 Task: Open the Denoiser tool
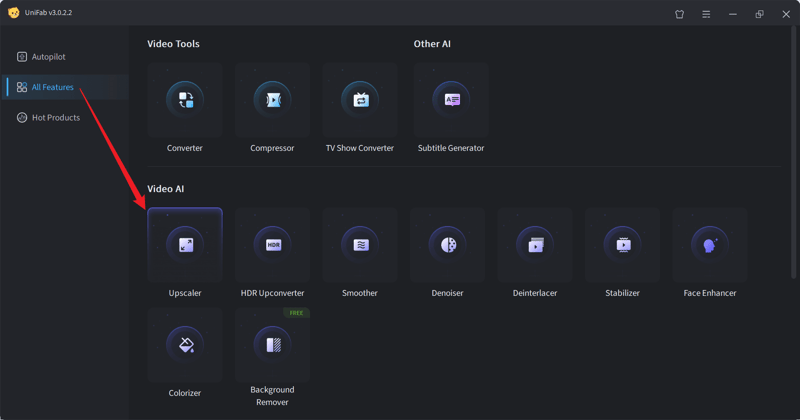447,245
